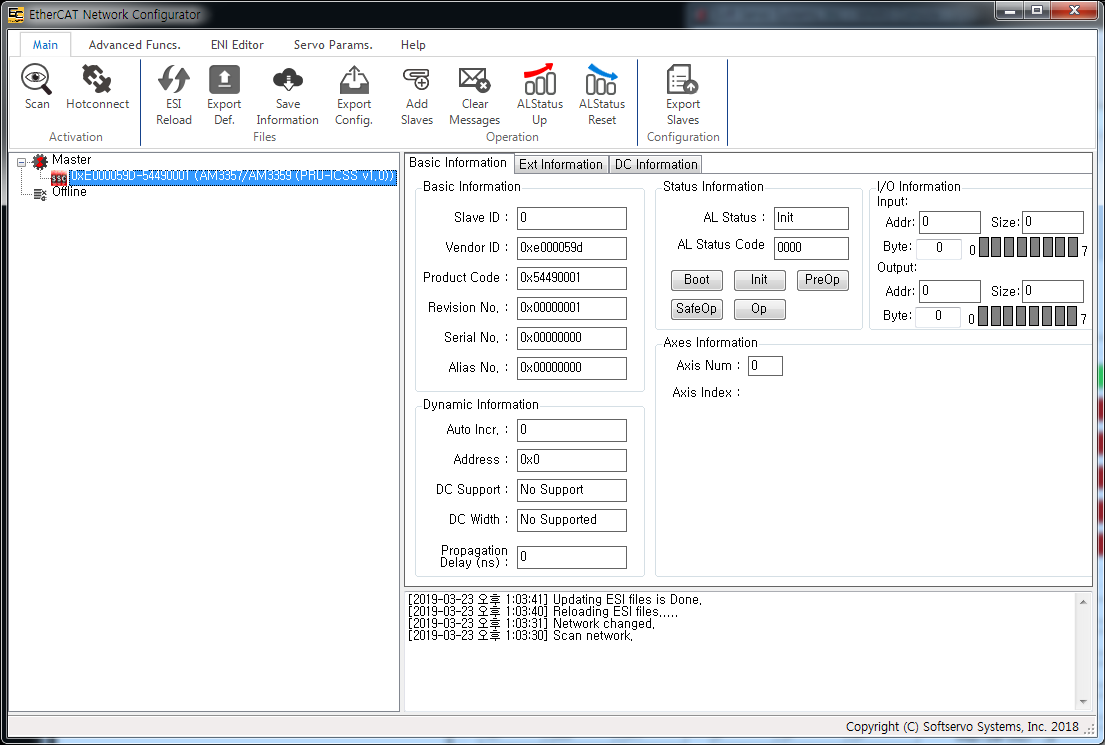This screenshot has width=1105, height=745.
Task: Click the Auto Incr. field
Action: coord(572,430)
